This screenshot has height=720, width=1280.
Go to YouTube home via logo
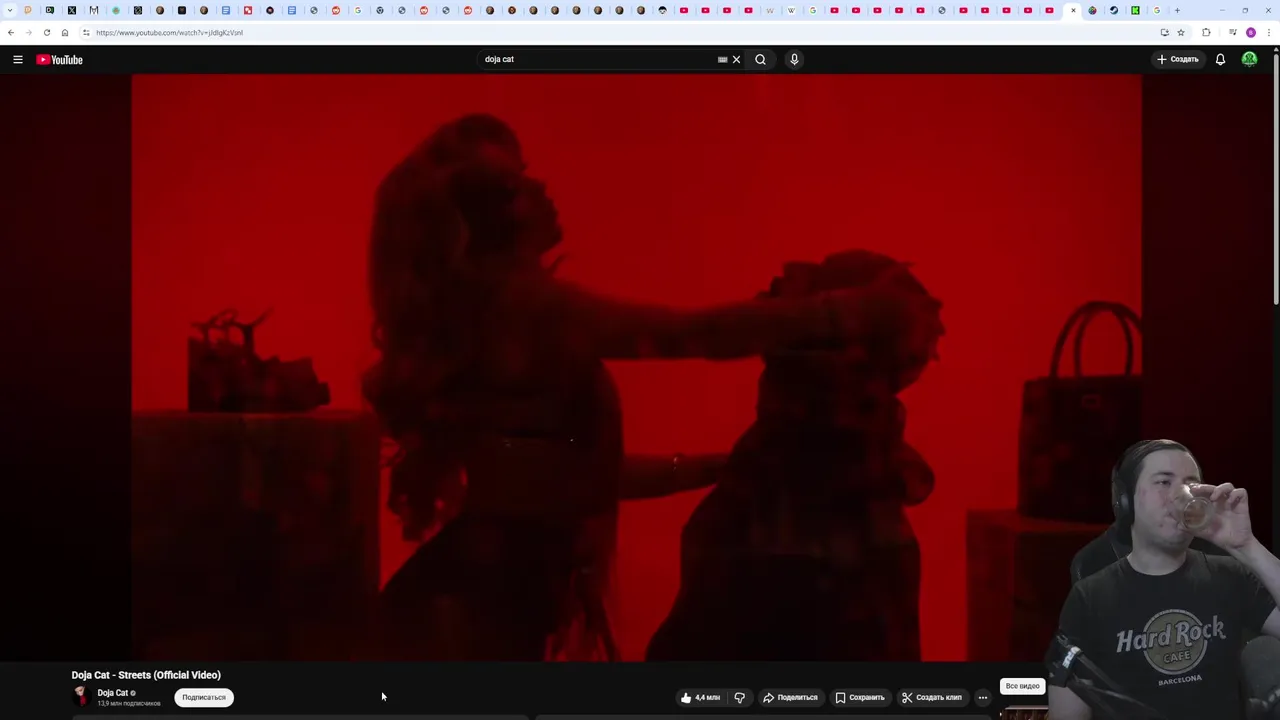(60, 59)
